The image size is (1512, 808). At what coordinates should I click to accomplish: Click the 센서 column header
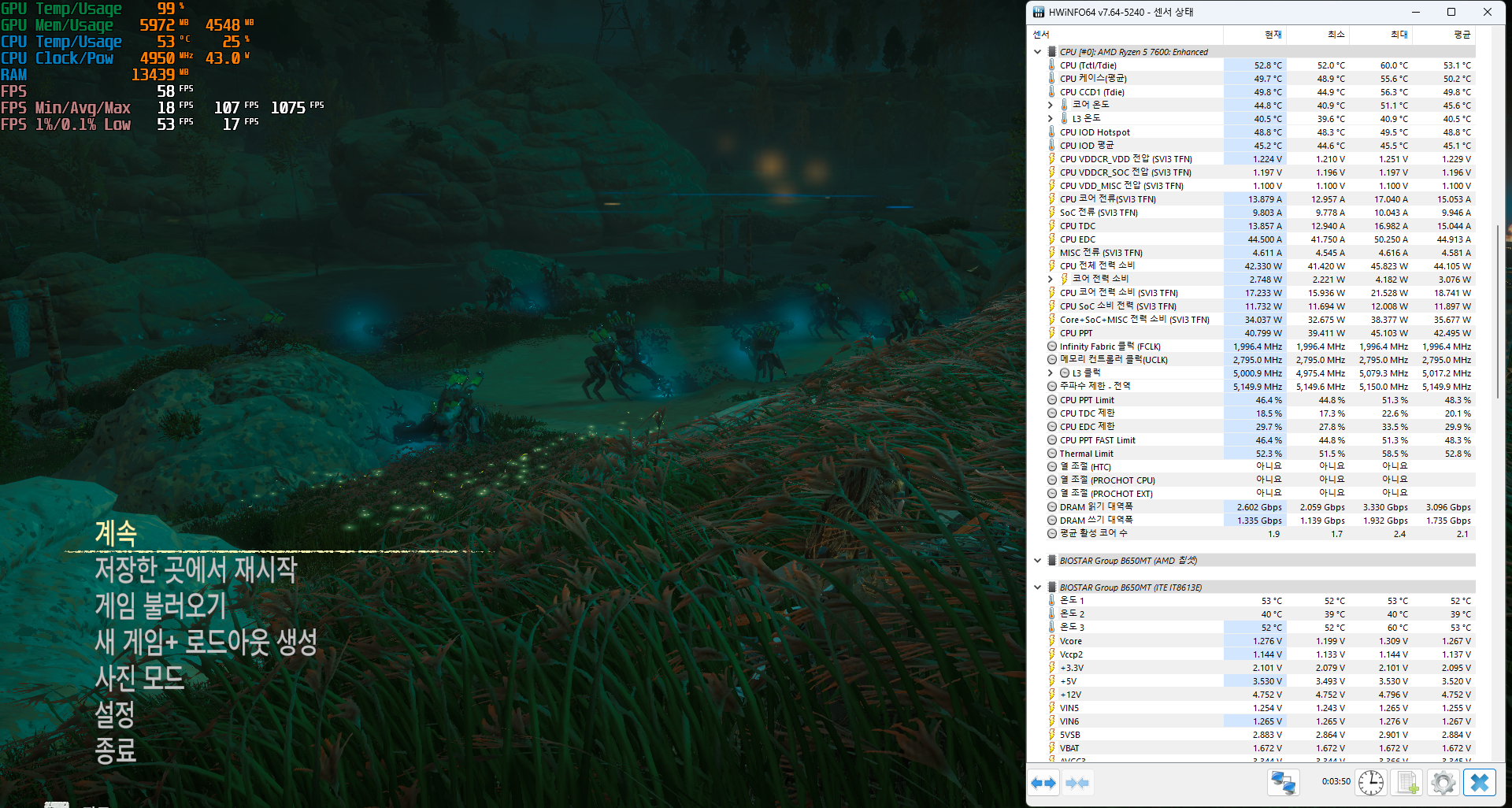click(1126, 35)
